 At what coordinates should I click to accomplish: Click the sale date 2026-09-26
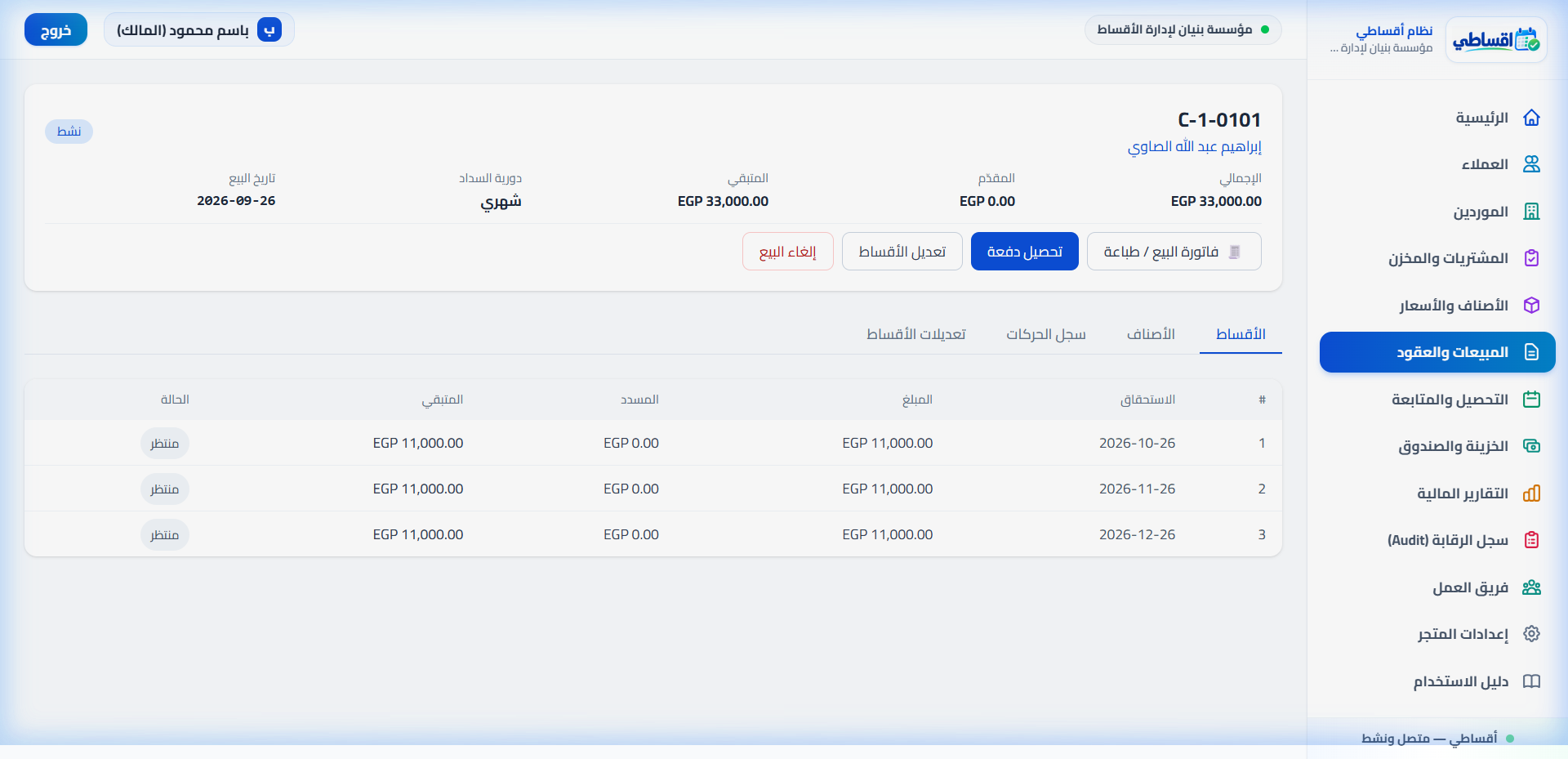(236, 201)
